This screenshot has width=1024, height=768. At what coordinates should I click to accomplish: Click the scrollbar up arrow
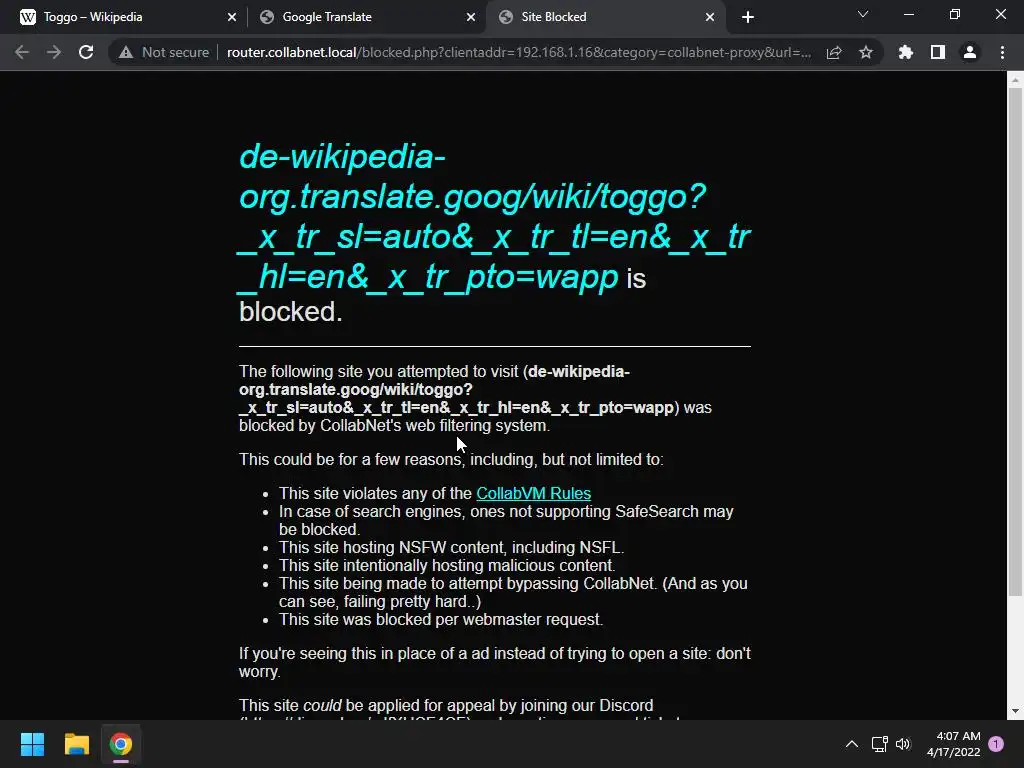pyautogui.click(x=1015, y=80)
